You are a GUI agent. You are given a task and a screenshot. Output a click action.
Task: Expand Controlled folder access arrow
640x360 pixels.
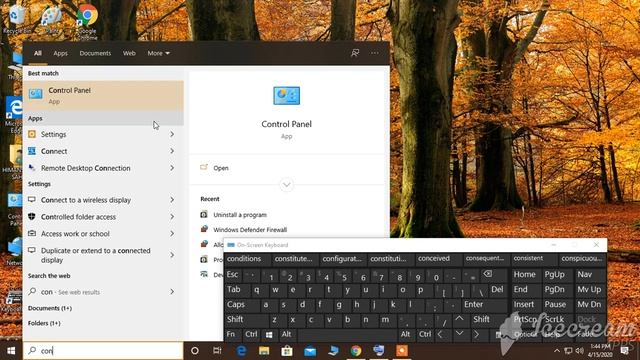click(x=172, y=217)
